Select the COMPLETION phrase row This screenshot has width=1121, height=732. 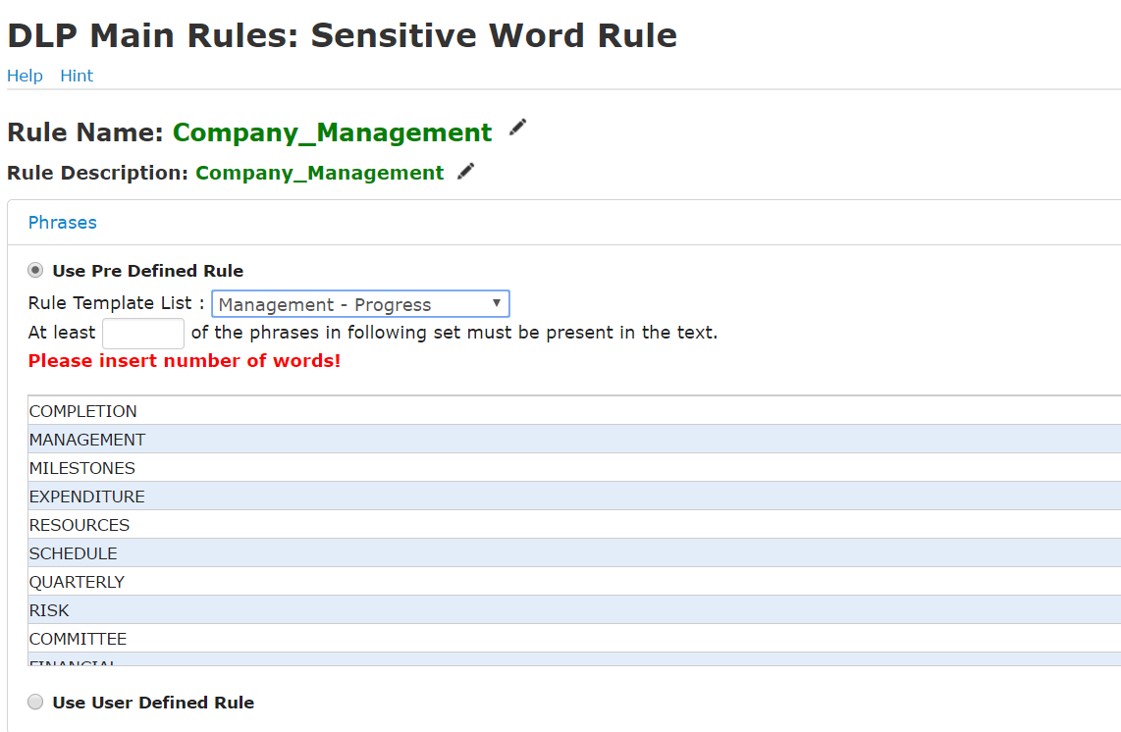[83, 411]
